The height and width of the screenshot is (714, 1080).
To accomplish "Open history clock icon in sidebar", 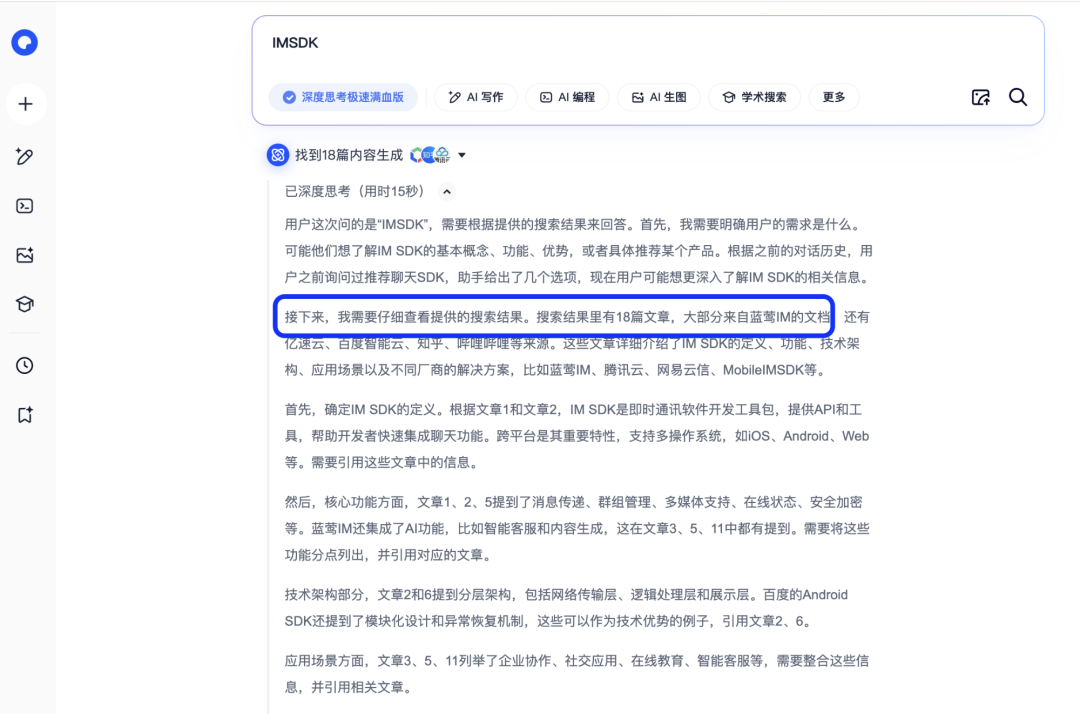I will click(x=25, y=366).
